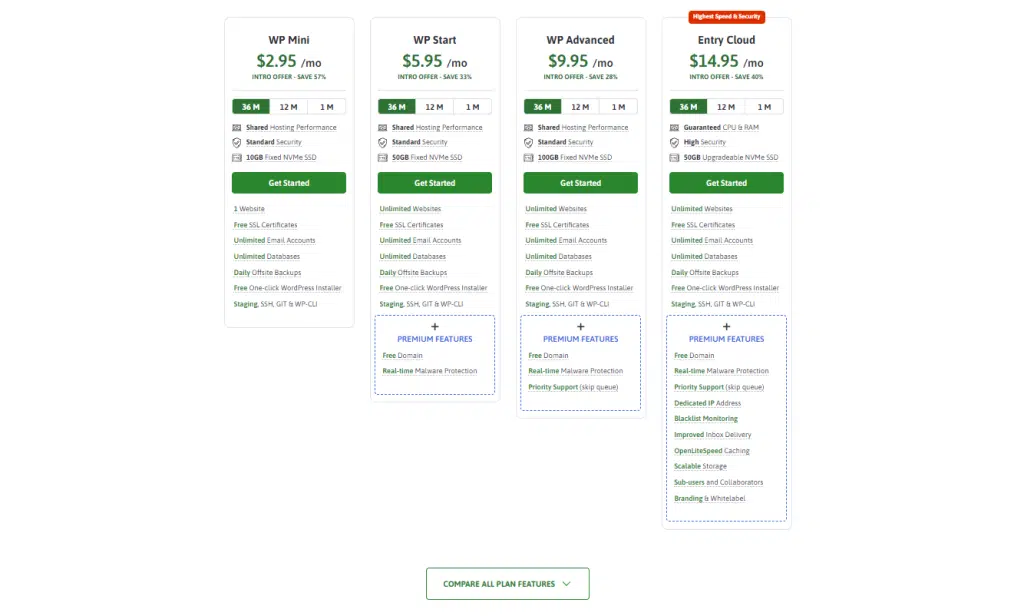Image resolution: width=1024 pixels, height=616 pixels.
Task: Click the 10GB Fixed NVMe SSD icon in WP Mini
Action: [236, 157]
